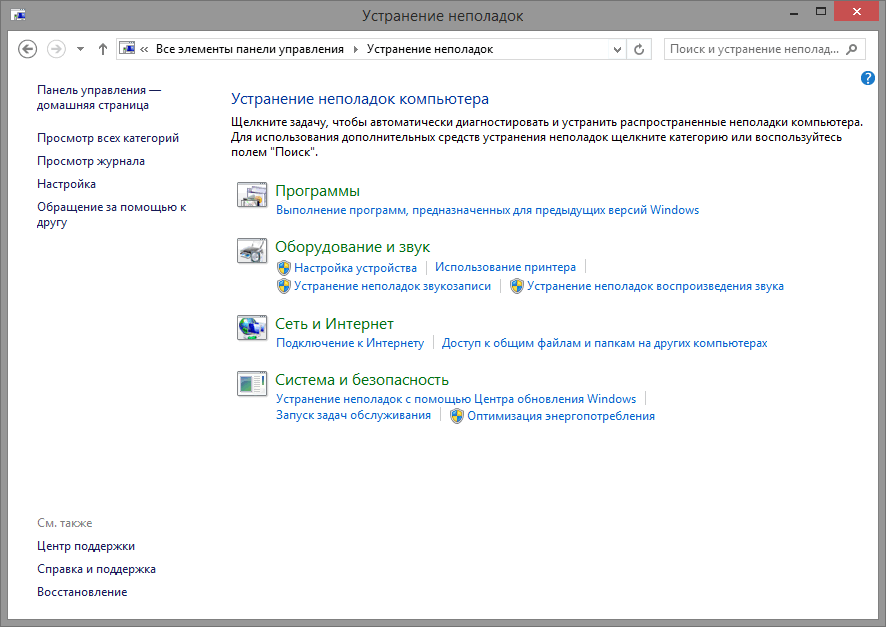The image size is (886, 627).
Task: Refresh the page using the refresh button
Action: pyautogui.click(x=640, y=49)
